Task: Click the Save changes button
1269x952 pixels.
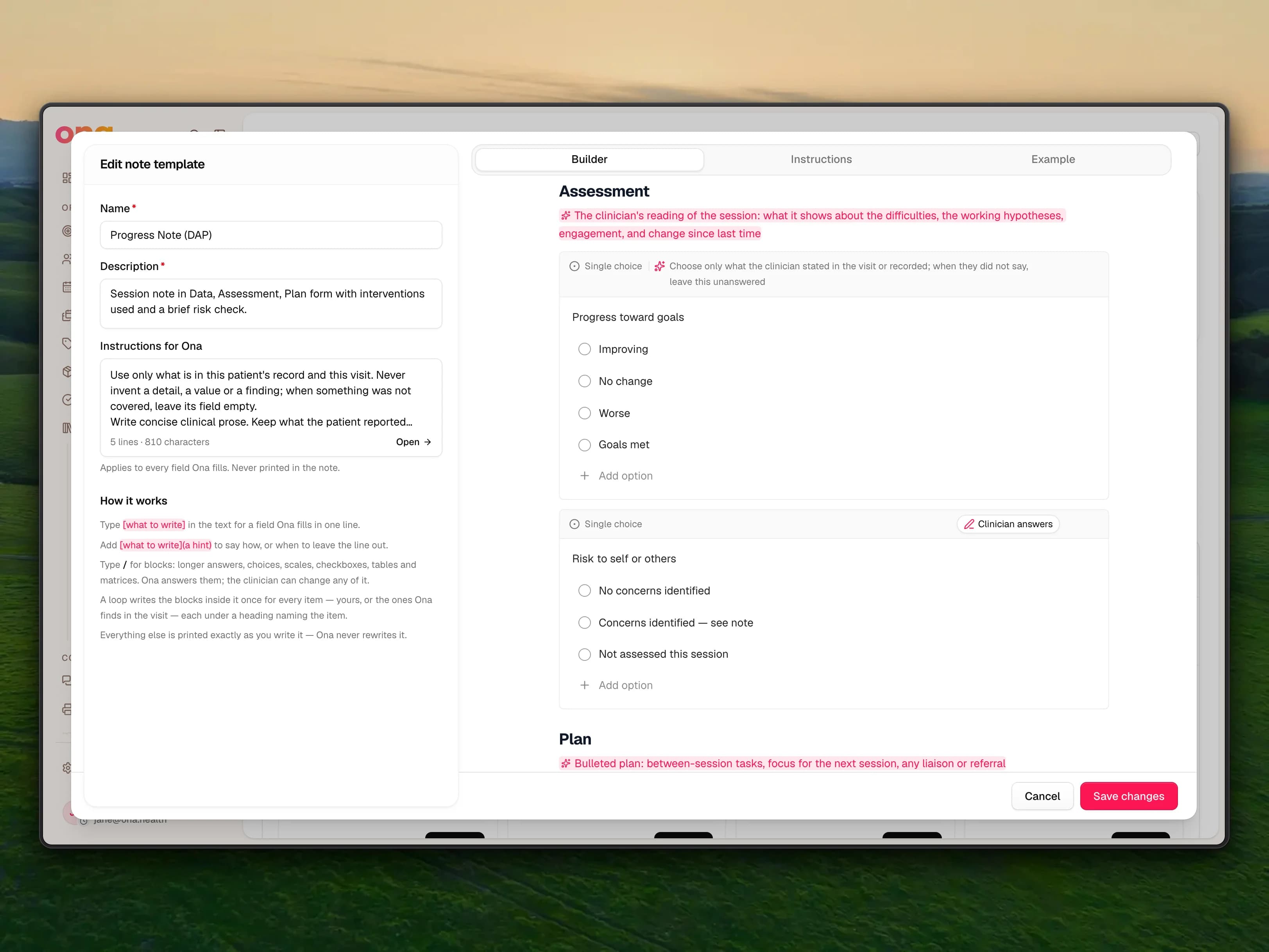Action: pyautogui.click(x=1128, y=796)
